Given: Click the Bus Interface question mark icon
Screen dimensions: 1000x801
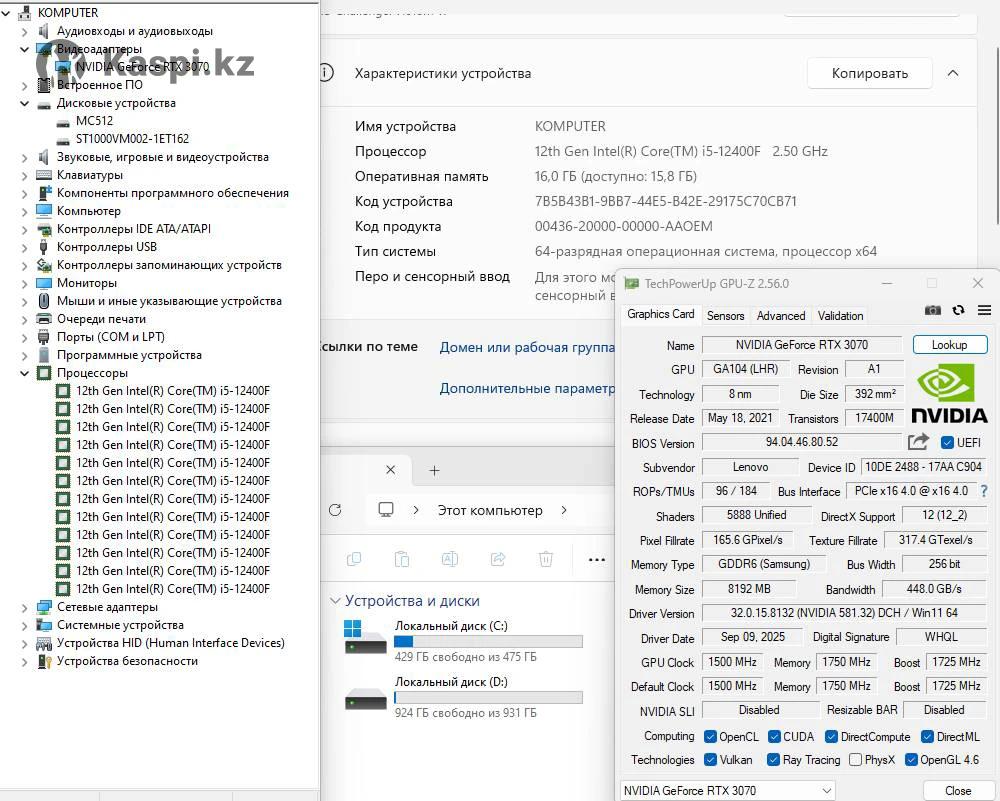Looking at the screenshot, I should click(x=984, y=491).
